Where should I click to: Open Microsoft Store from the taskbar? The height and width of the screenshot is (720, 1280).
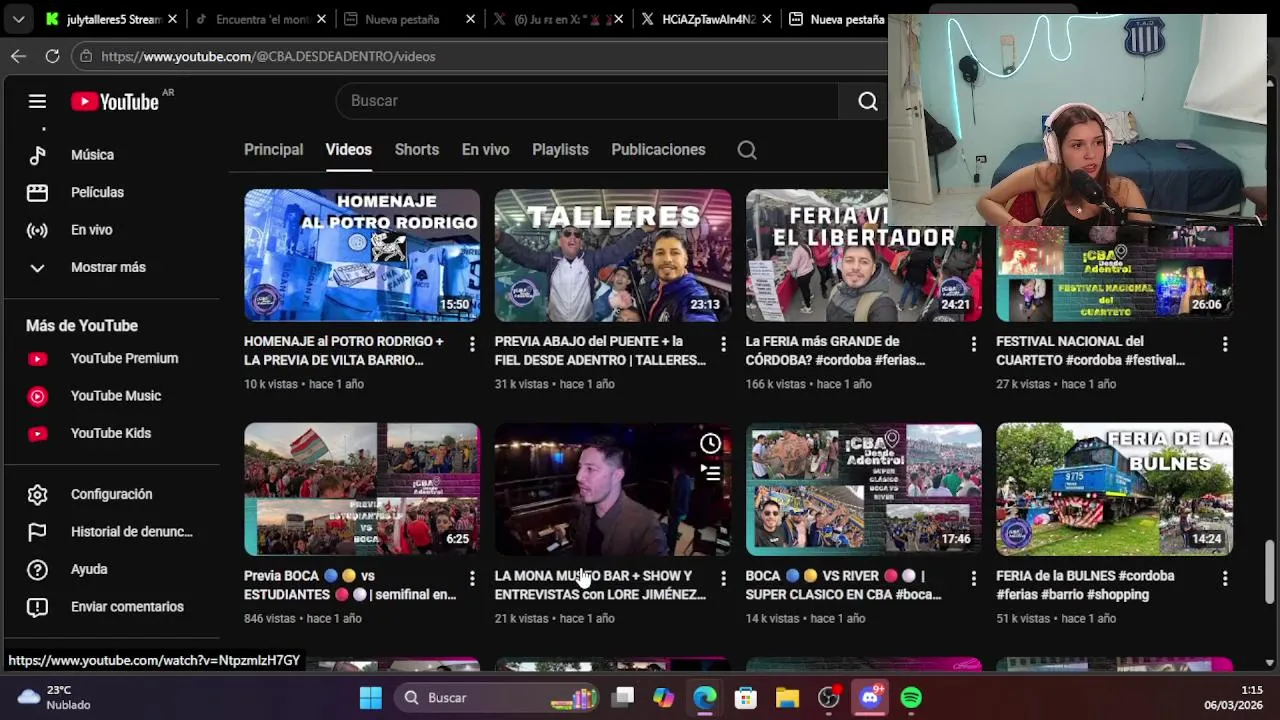pos(746,698)
